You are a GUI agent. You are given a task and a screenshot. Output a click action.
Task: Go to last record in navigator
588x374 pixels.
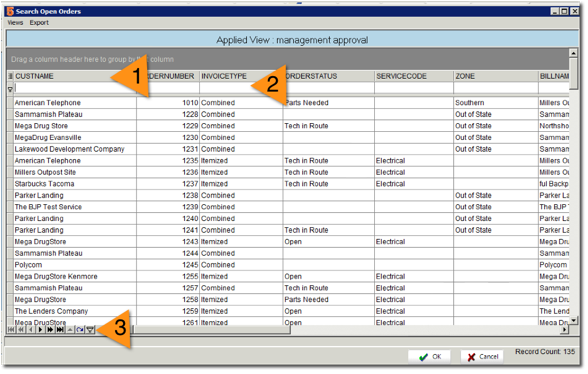(x=60, y=330)
